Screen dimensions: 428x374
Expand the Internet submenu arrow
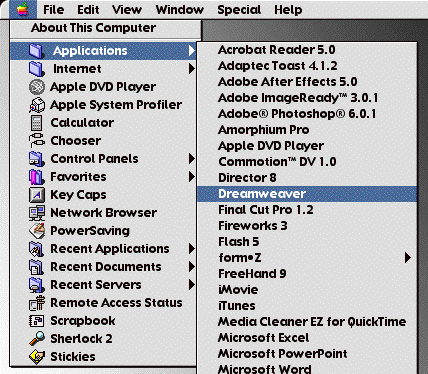[191, 69]
